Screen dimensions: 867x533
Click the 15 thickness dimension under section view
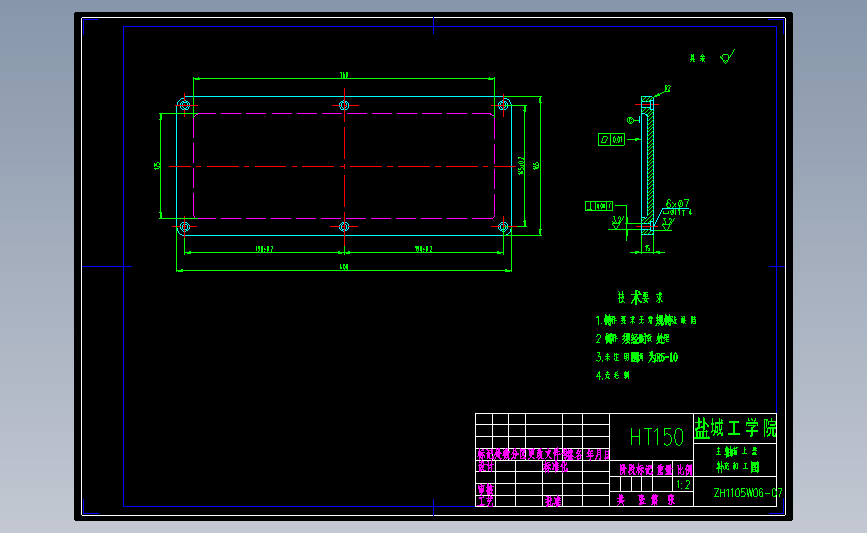pos(647,249)
